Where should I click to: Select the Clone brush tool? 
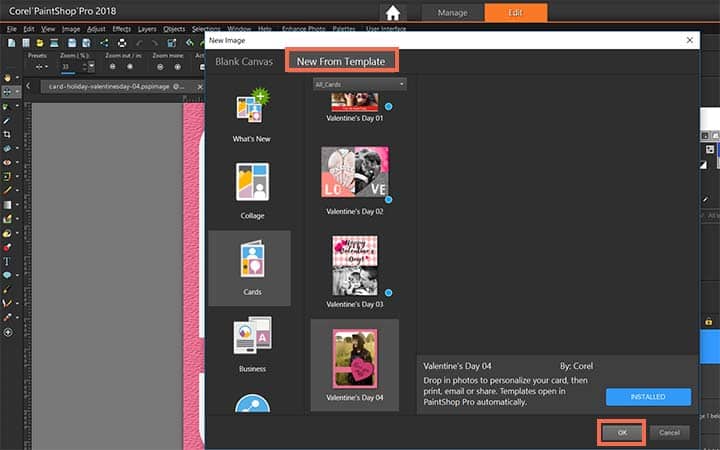pos(7,176)
